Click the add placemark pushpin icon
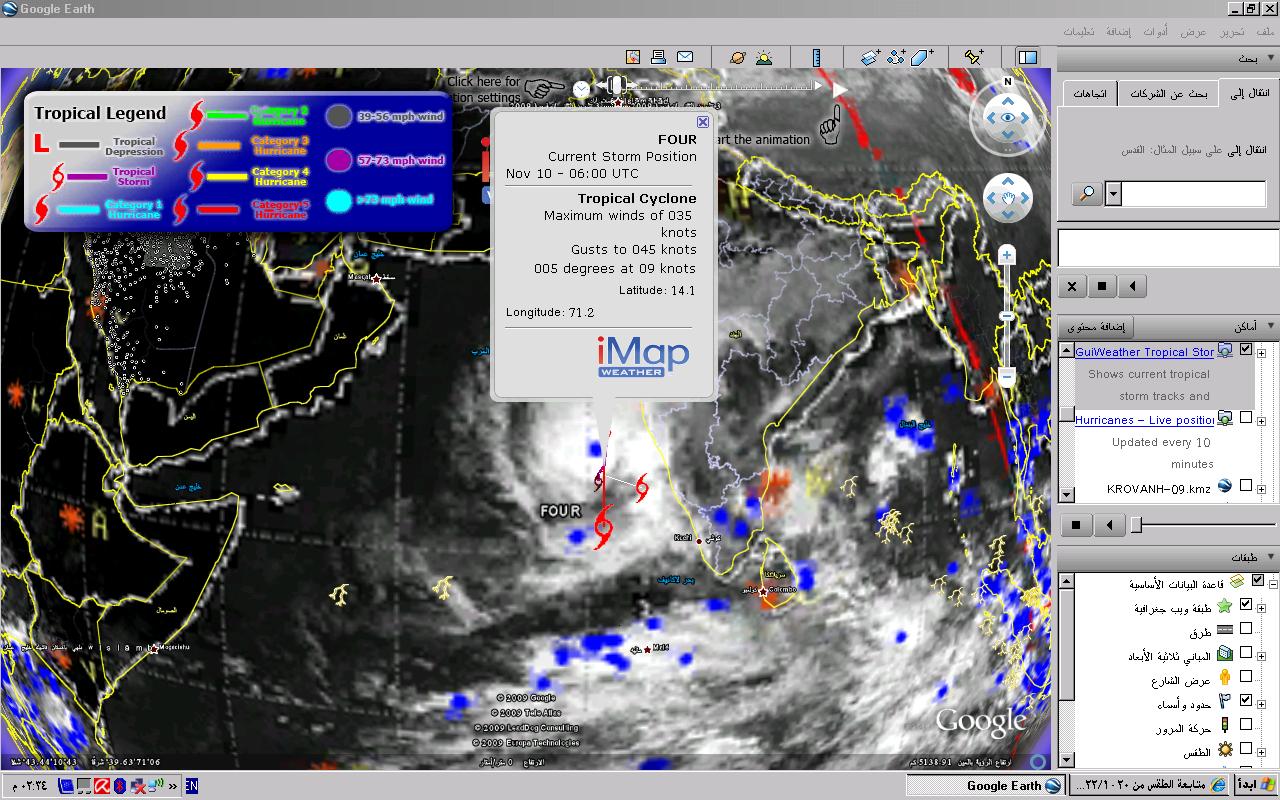This screenshot has width=1280, height=800. 973,58
